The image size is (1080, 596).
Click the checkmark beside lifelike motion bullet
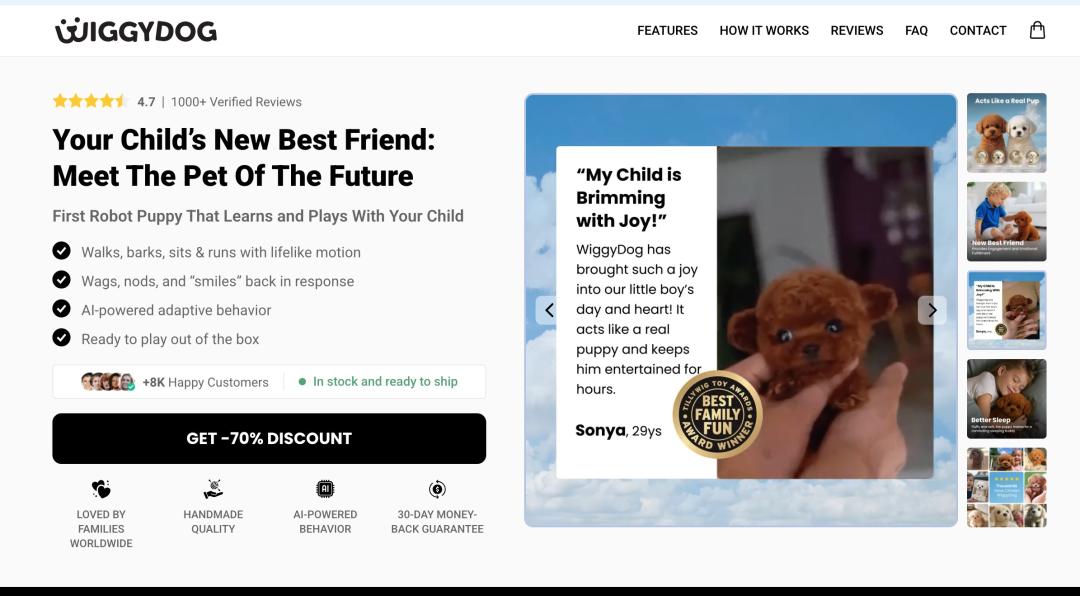coord(61,251)
